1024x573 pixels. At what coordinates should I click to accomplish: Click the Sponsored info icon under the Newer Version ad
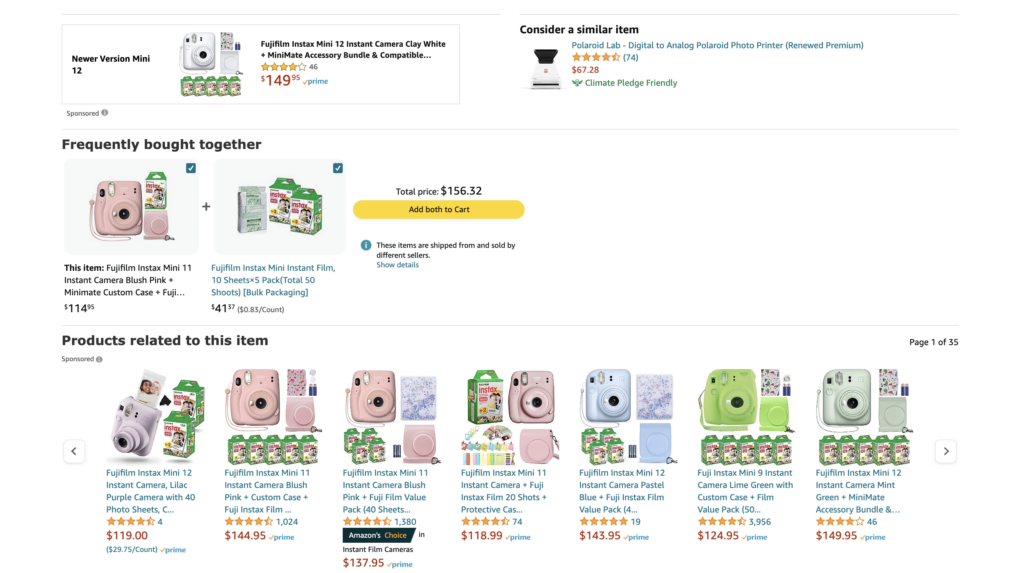(104, 113)
